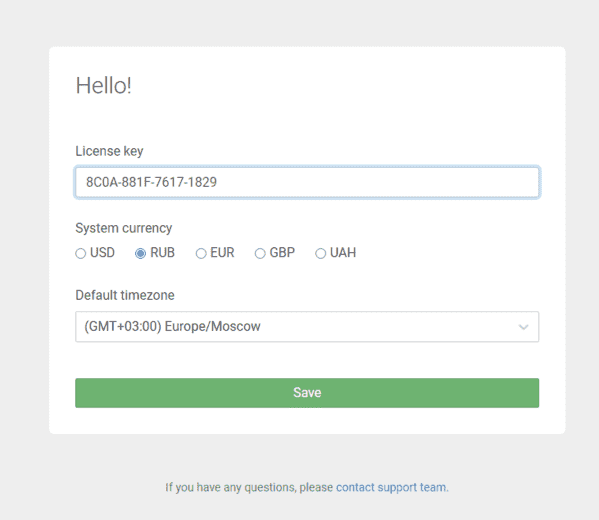Viewport: 599px width, 520px height.
Task: Open the contact support team link
Action: [392, 487]
